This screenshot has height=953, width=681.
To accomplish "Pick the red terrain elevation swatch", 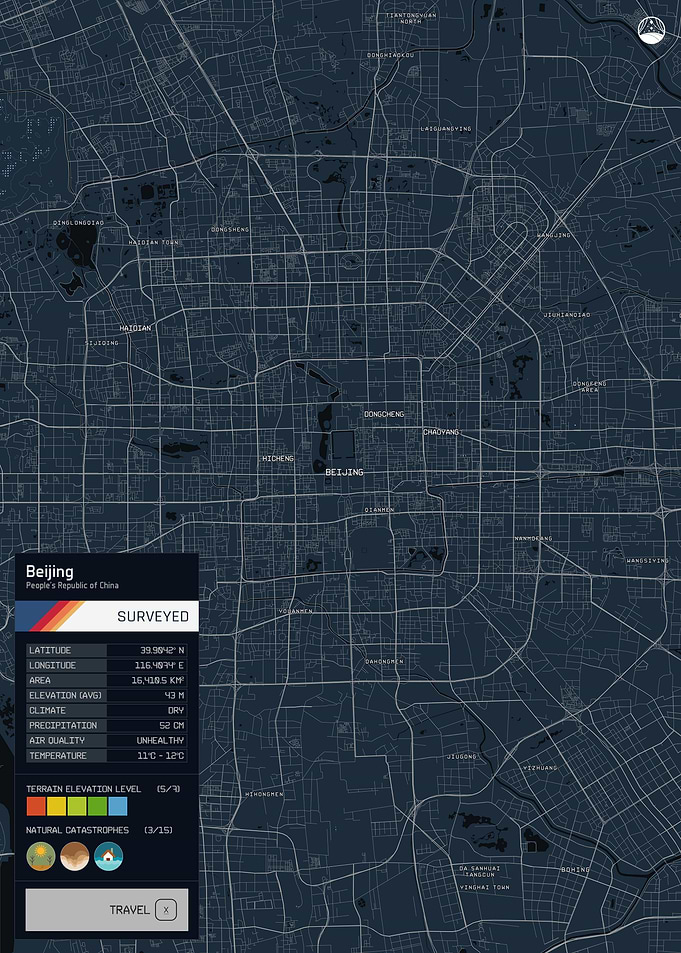I will [x=36, y=807].
